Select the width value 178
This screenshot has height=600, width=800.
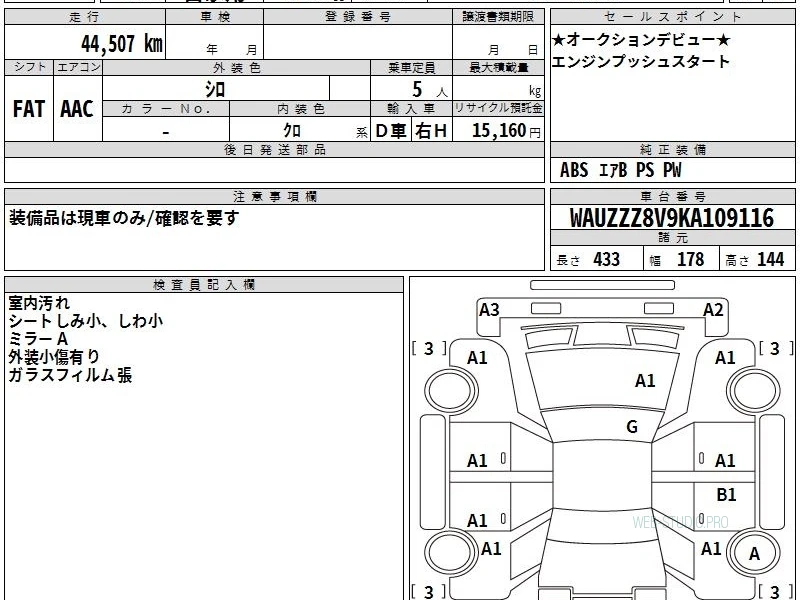tap(690, 259)
